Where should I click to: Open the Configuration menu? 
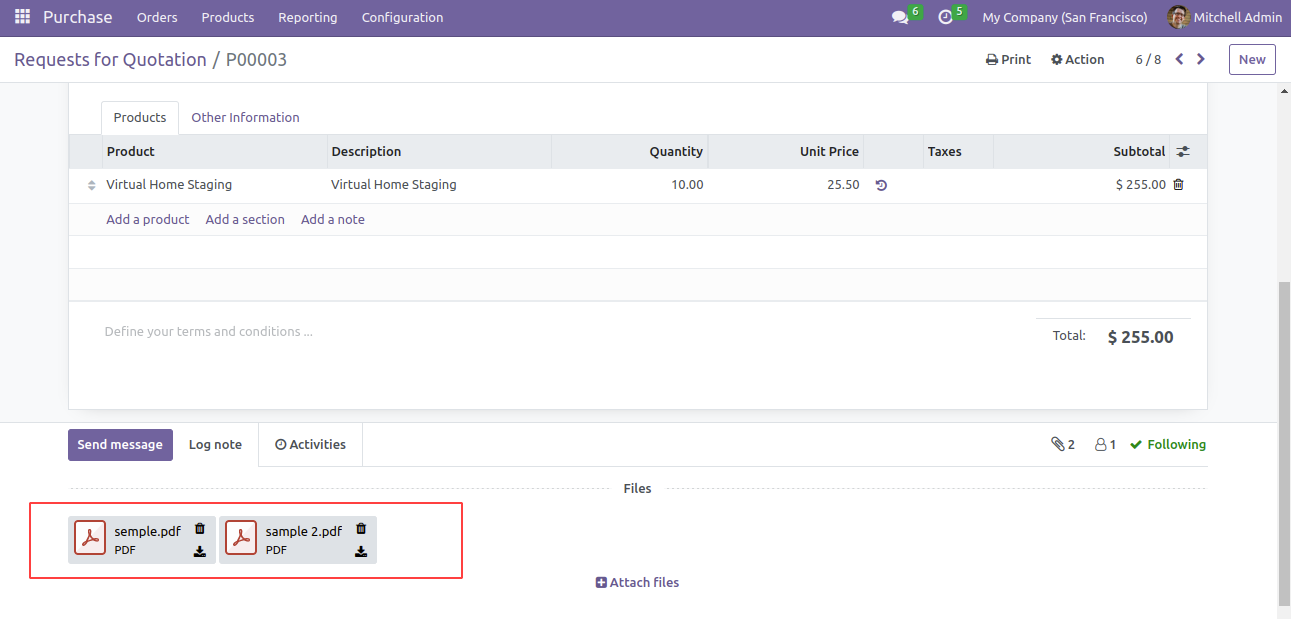(403, 17)
